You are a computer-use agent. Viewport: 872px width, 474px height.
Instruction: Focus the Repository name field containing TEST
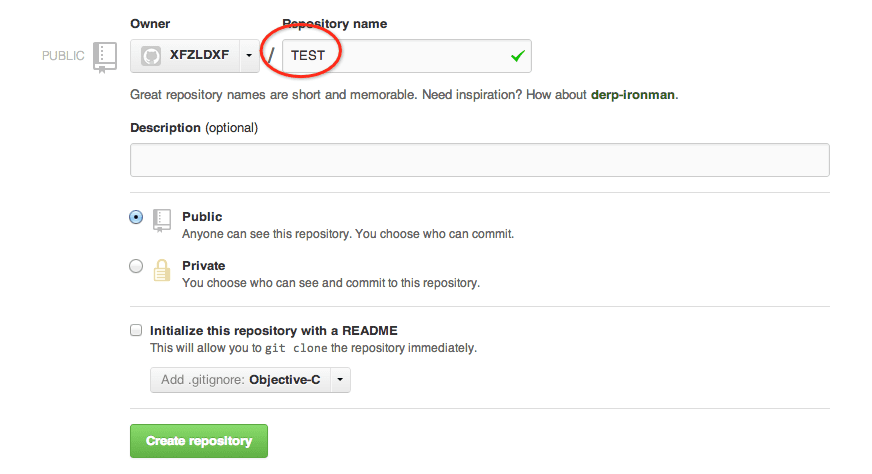(400, 56)
